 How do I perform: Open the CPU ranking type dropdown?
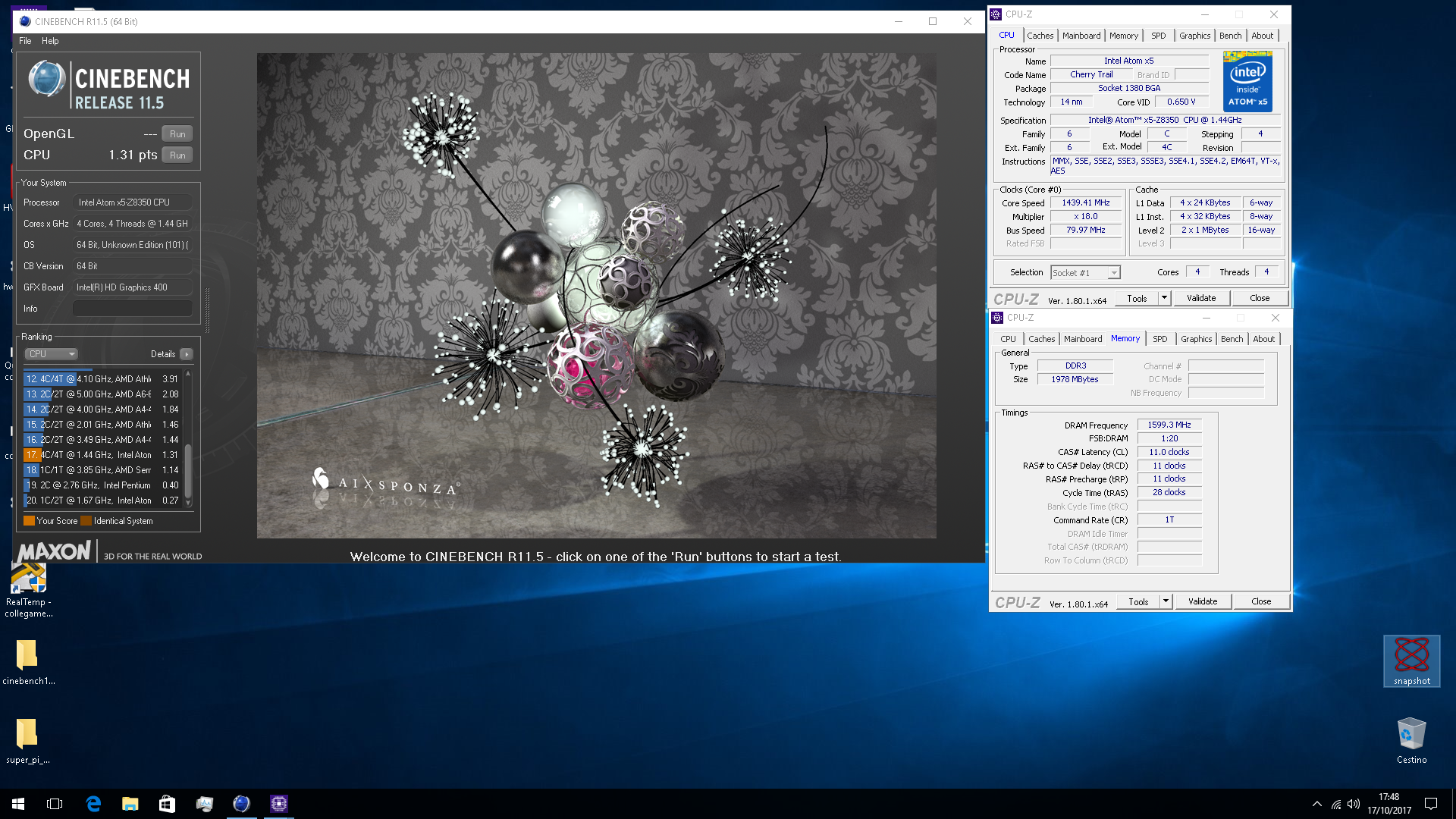tap(52, 354)
